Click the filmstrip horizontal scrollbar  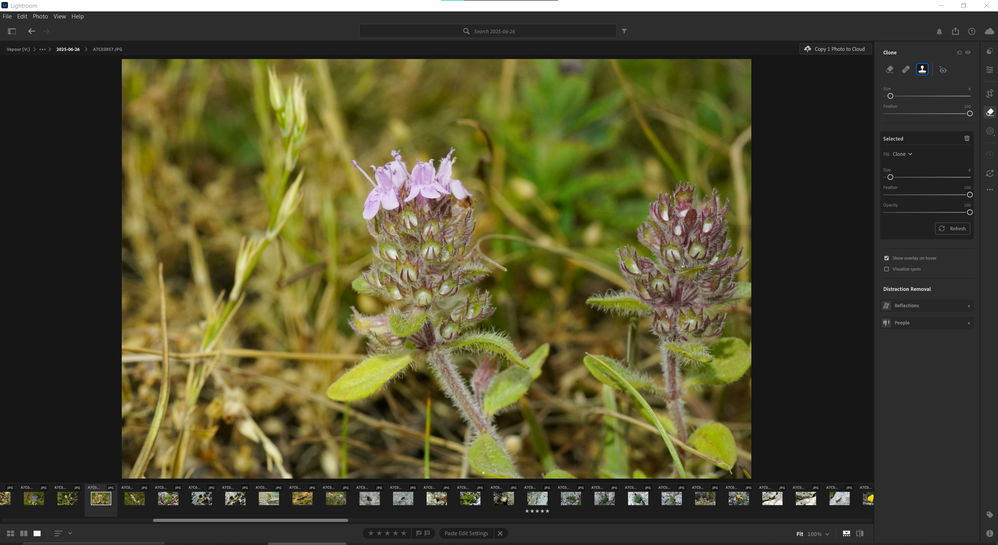[250, 520]
